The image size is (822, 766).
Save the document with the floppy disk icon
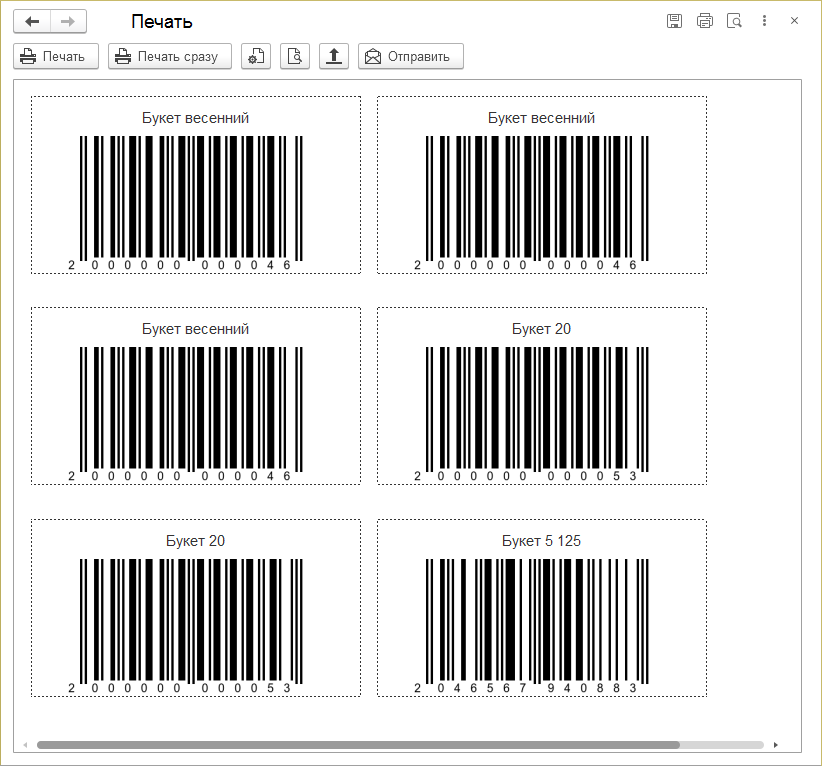coord(675,21)
